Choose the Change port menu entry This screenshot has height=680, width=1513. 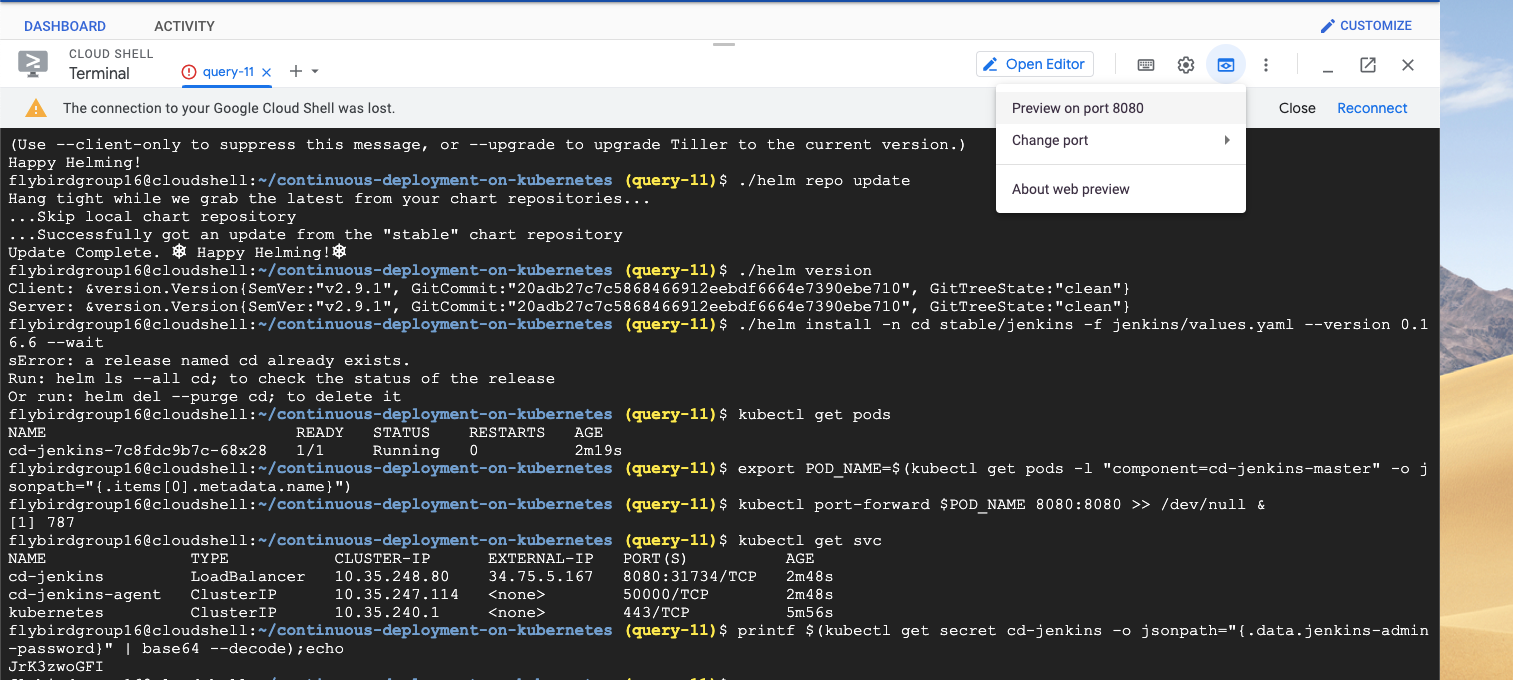click(x=1121, y=140)
